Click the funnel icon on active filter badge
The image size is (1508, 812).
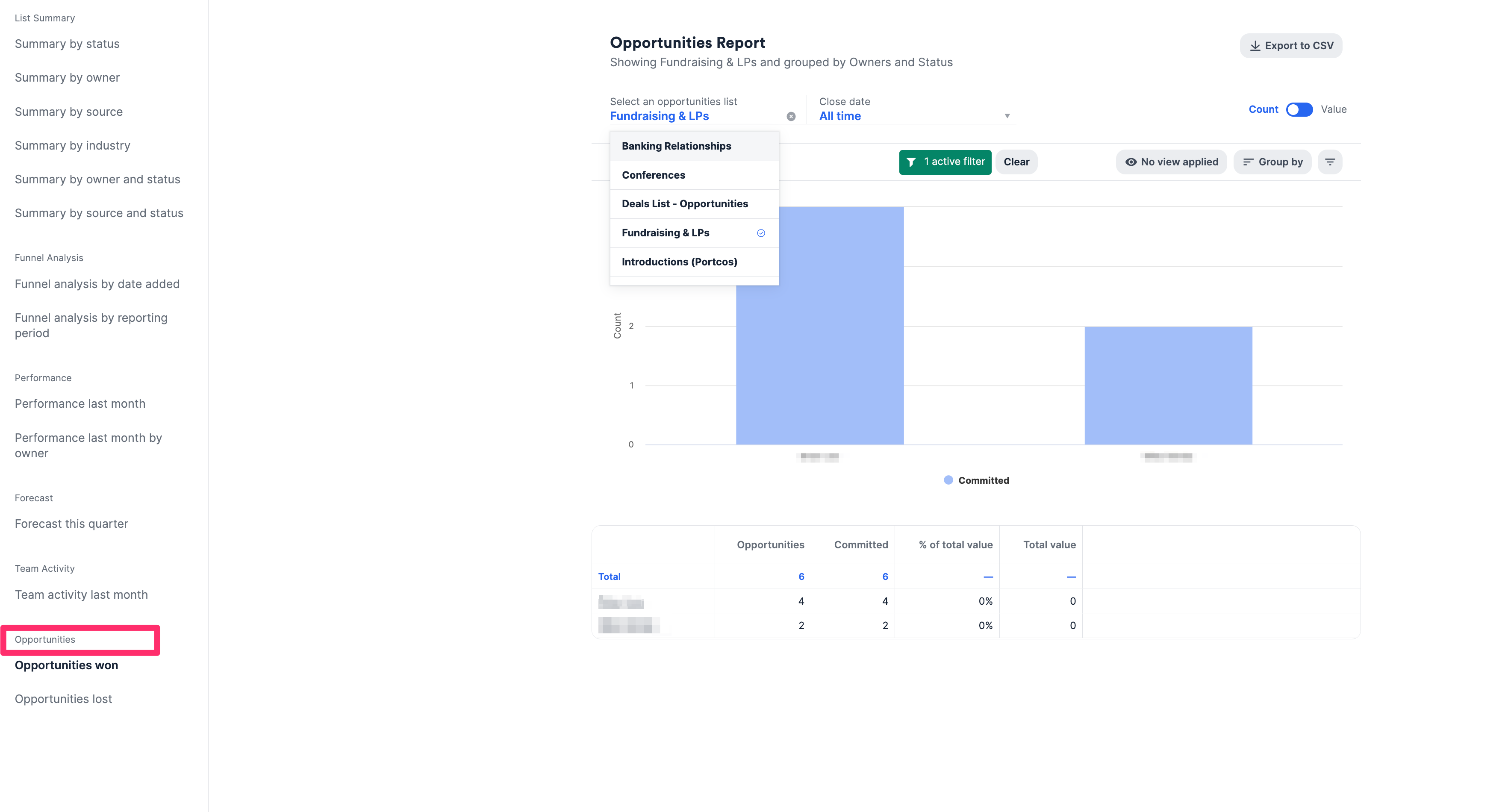point(911,162)
